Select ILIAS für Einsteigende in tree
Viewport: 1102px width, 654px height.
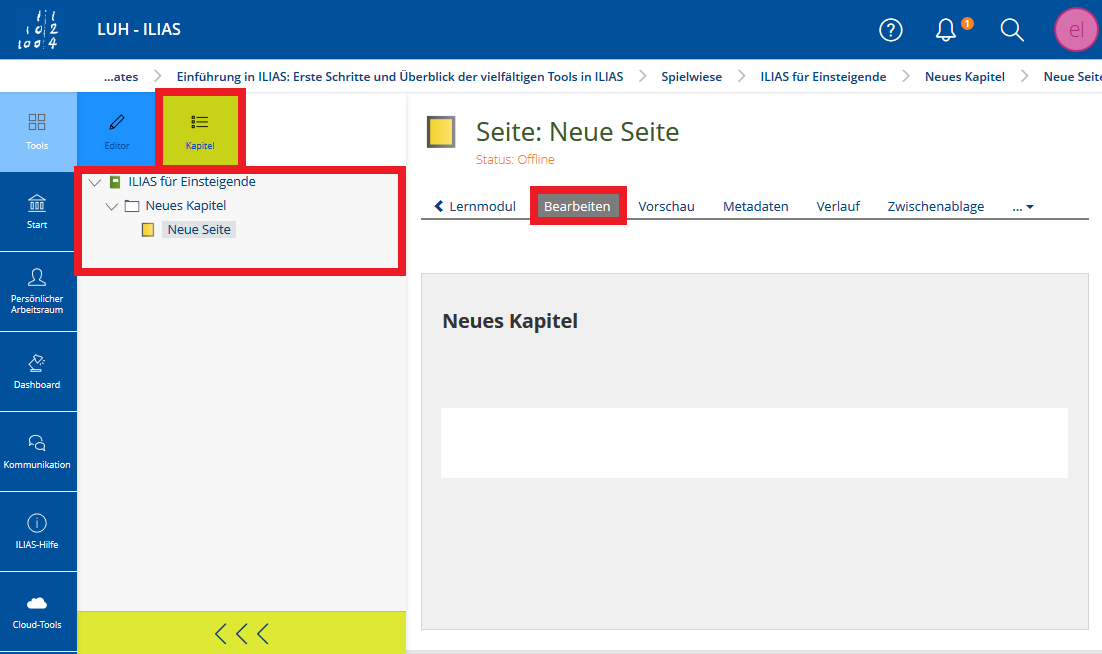coord(192,182)
